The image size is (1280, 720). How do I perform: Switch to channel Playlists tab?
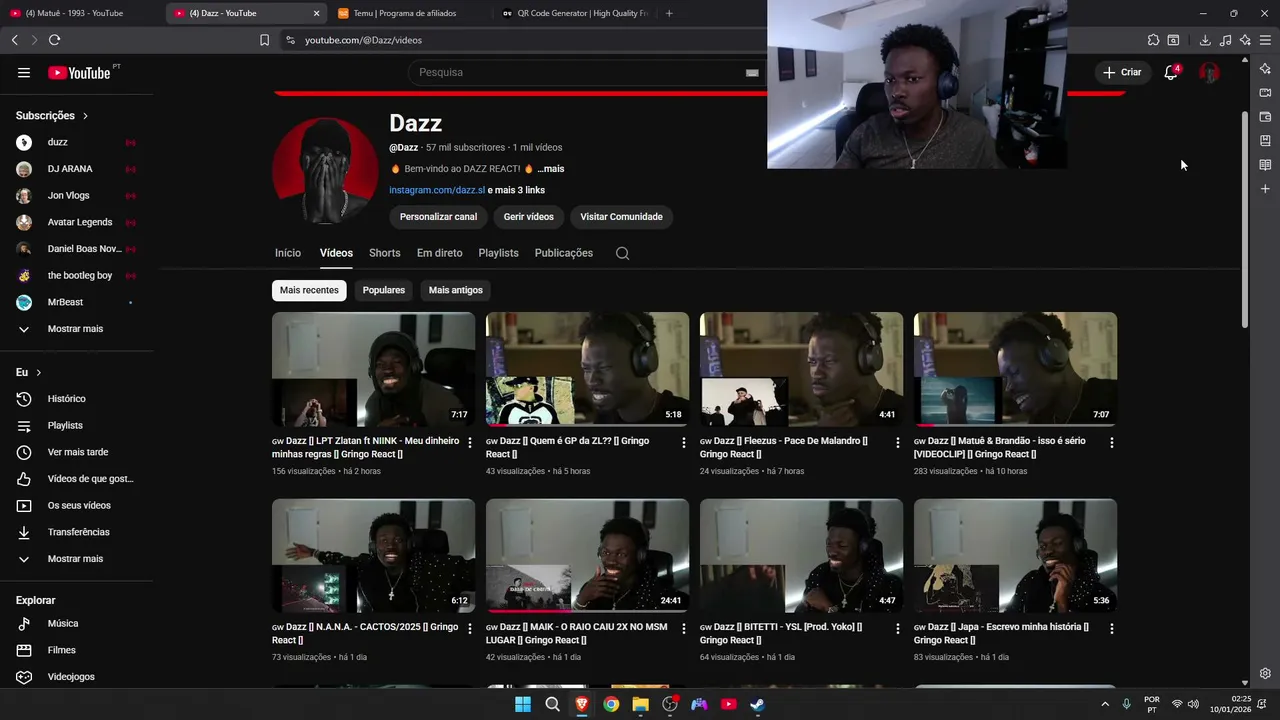498,253
